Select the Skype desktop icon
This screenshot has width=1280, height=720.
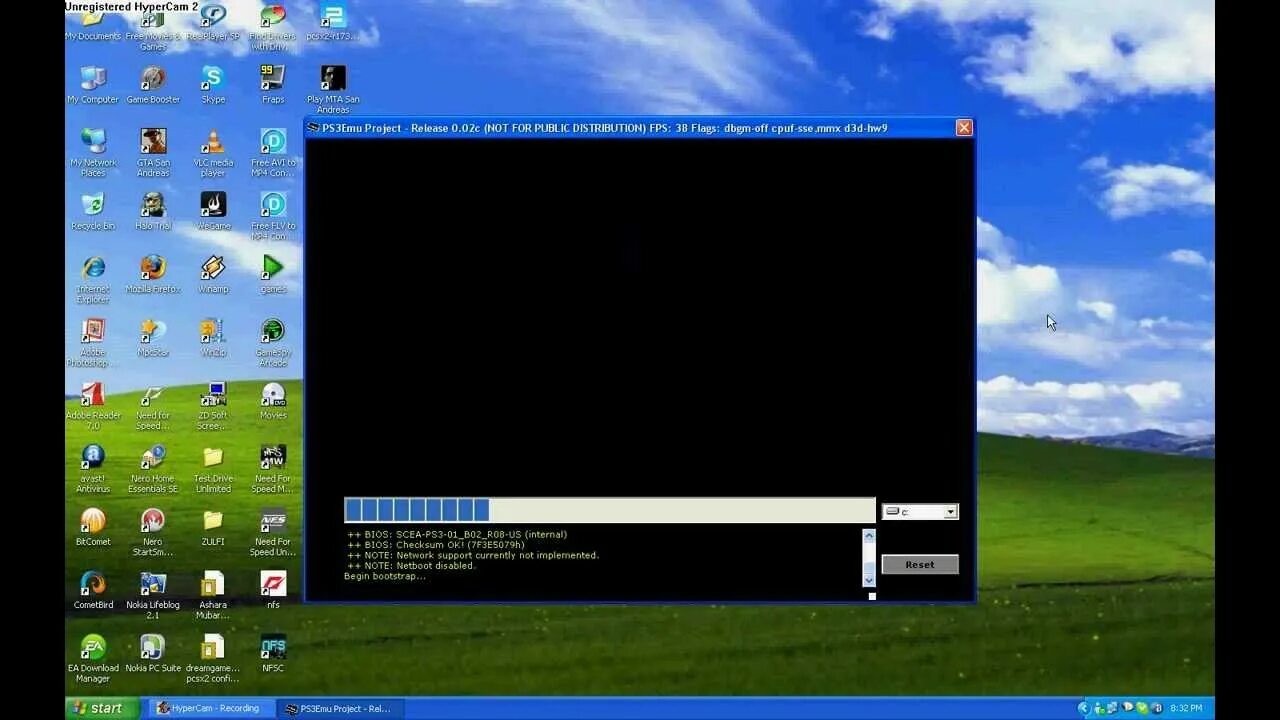coord(213,85)
